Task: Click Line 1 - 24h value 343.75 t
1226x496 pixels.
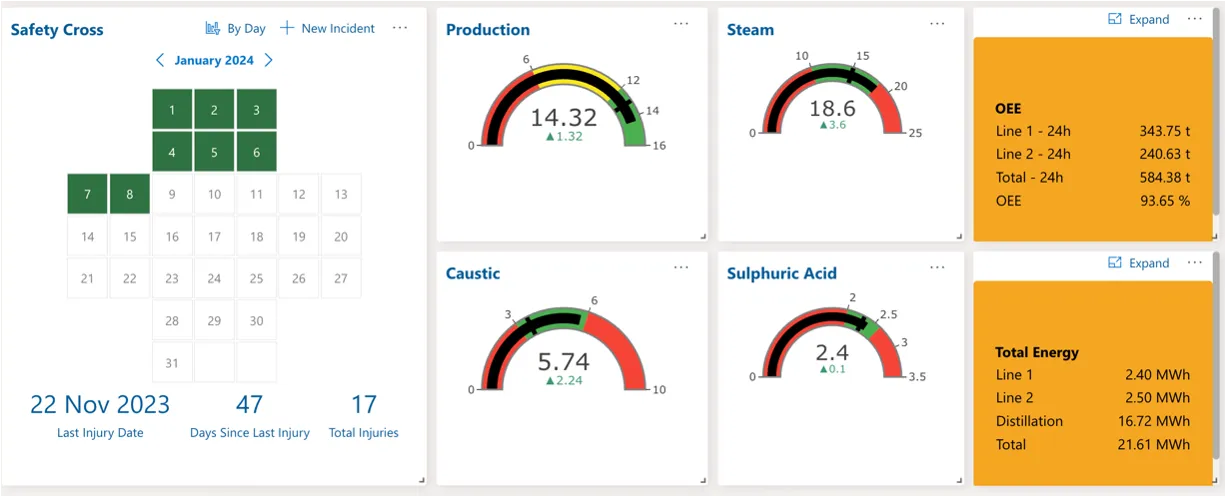Action: (1165, 130)
